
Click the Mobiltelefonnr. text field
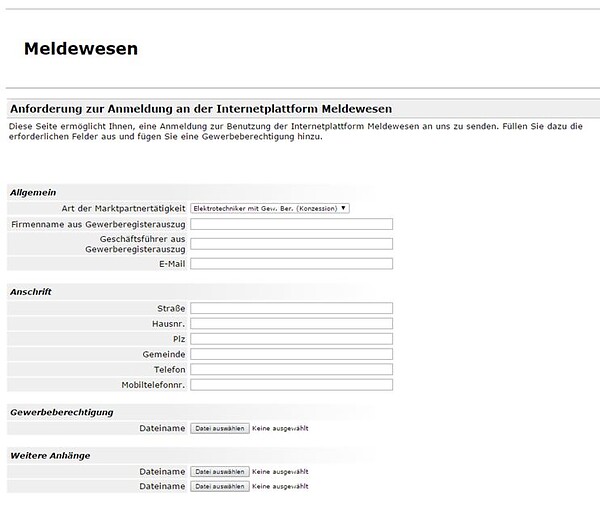click(292, 385)
